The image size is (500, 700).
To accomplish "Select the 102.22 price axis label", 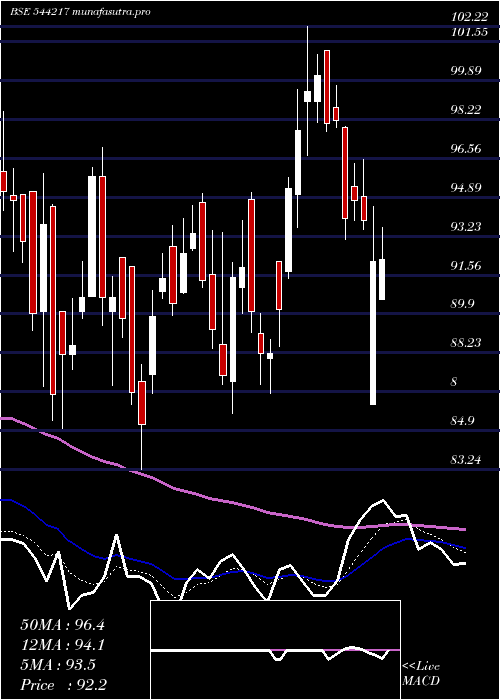I will pyautogui.click(x=469, y=17).
